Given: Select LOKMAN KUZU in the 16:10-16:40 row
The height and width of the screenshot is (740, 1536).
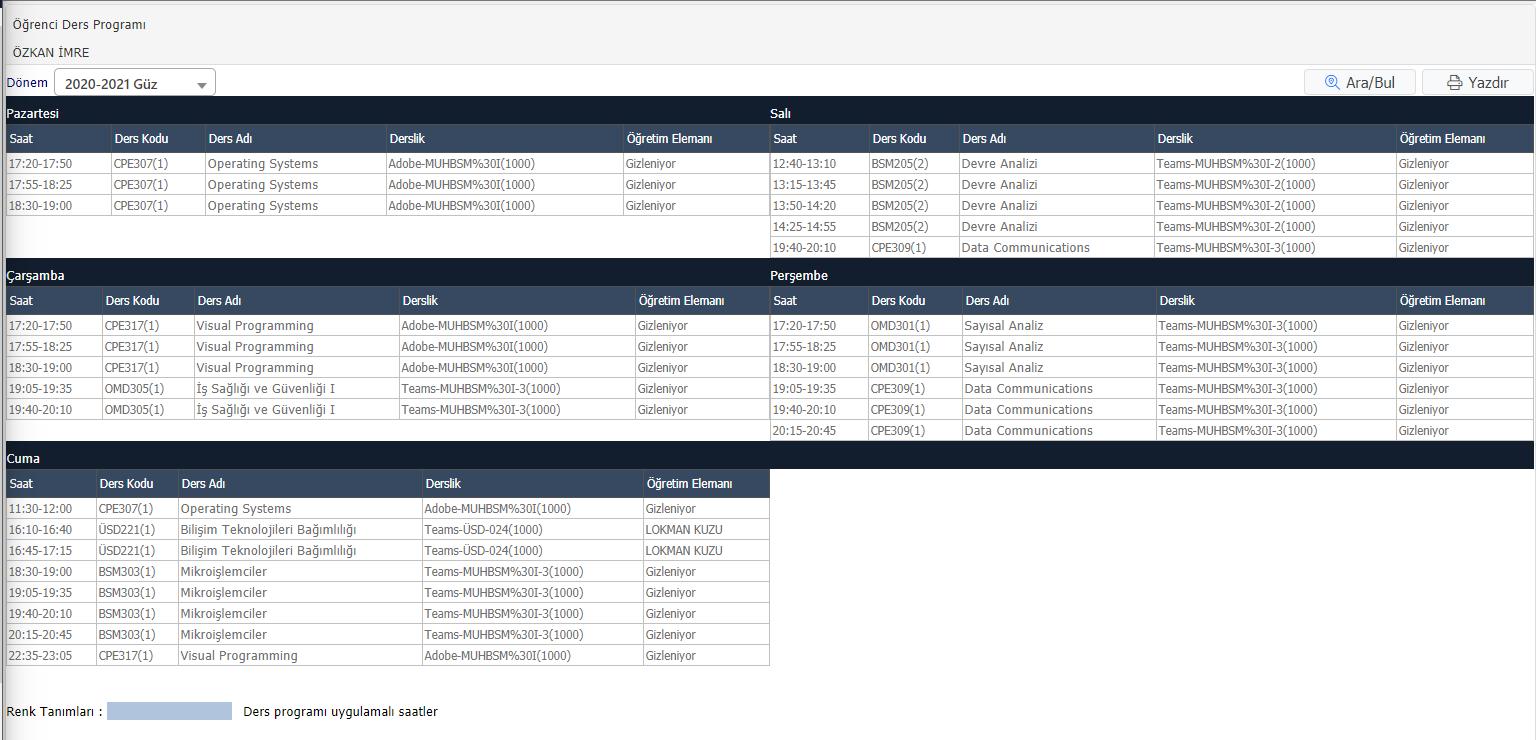Looking at the screenshot, I should click(684, 530).
